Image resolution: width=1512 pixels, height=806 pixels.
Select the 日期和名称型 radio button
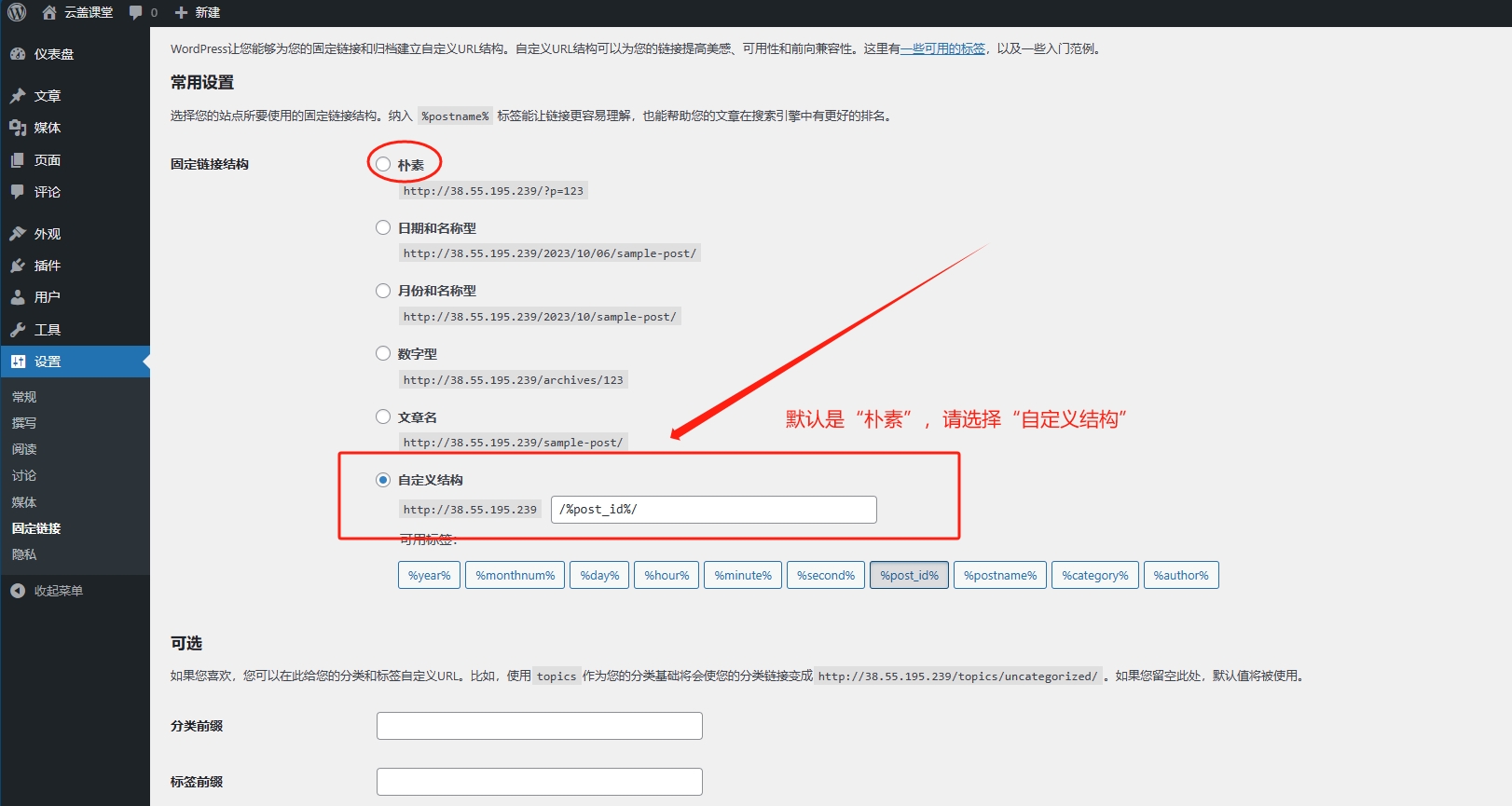383,227
